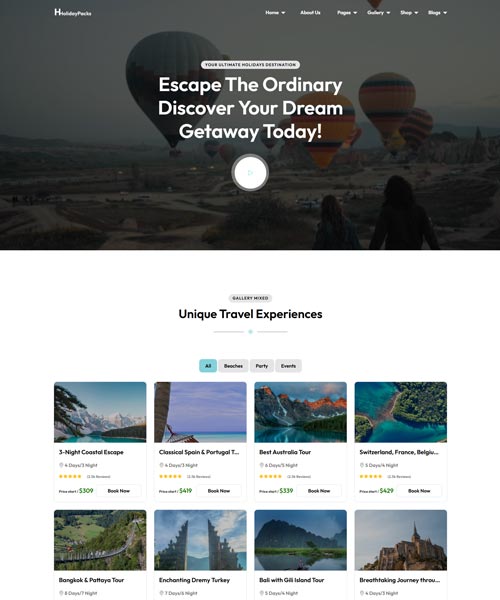
Task: Click the HolidayPacks logo
Action: point(73,13)
